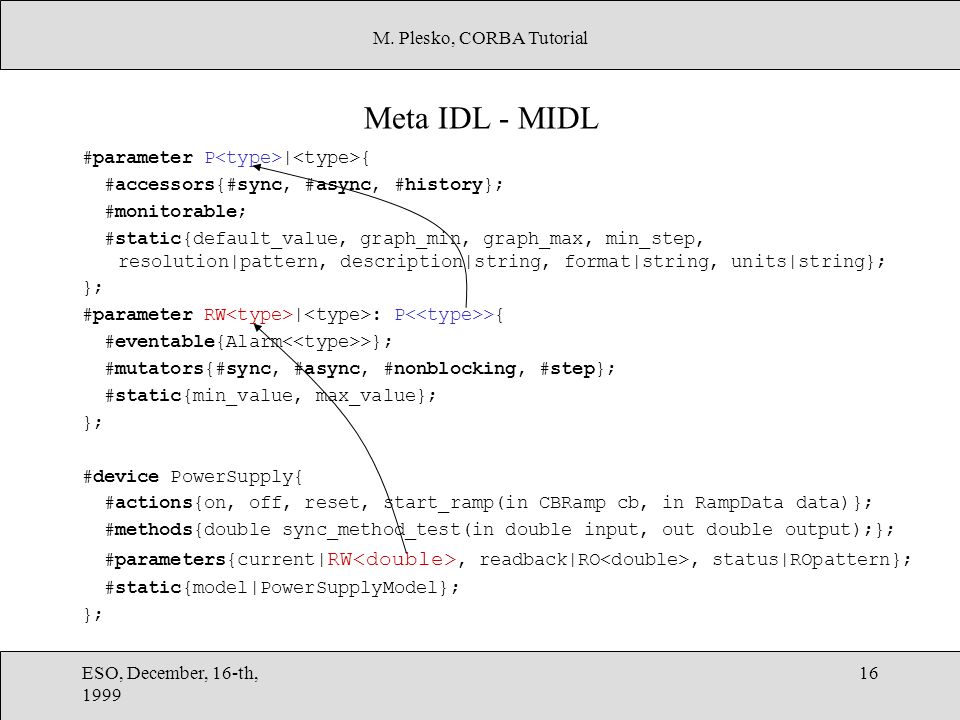The width and height of the screenshot is (960, 720).
Task: Click the "sync_method_test" method name
Action: click(372, 530)
